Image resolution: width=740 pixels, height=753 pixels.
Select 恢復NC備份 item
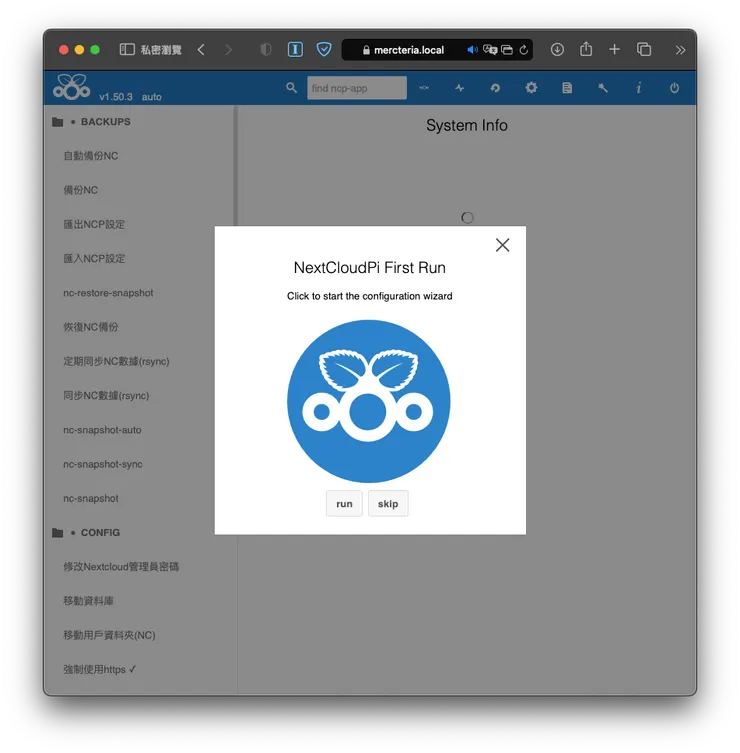(91, 327)
